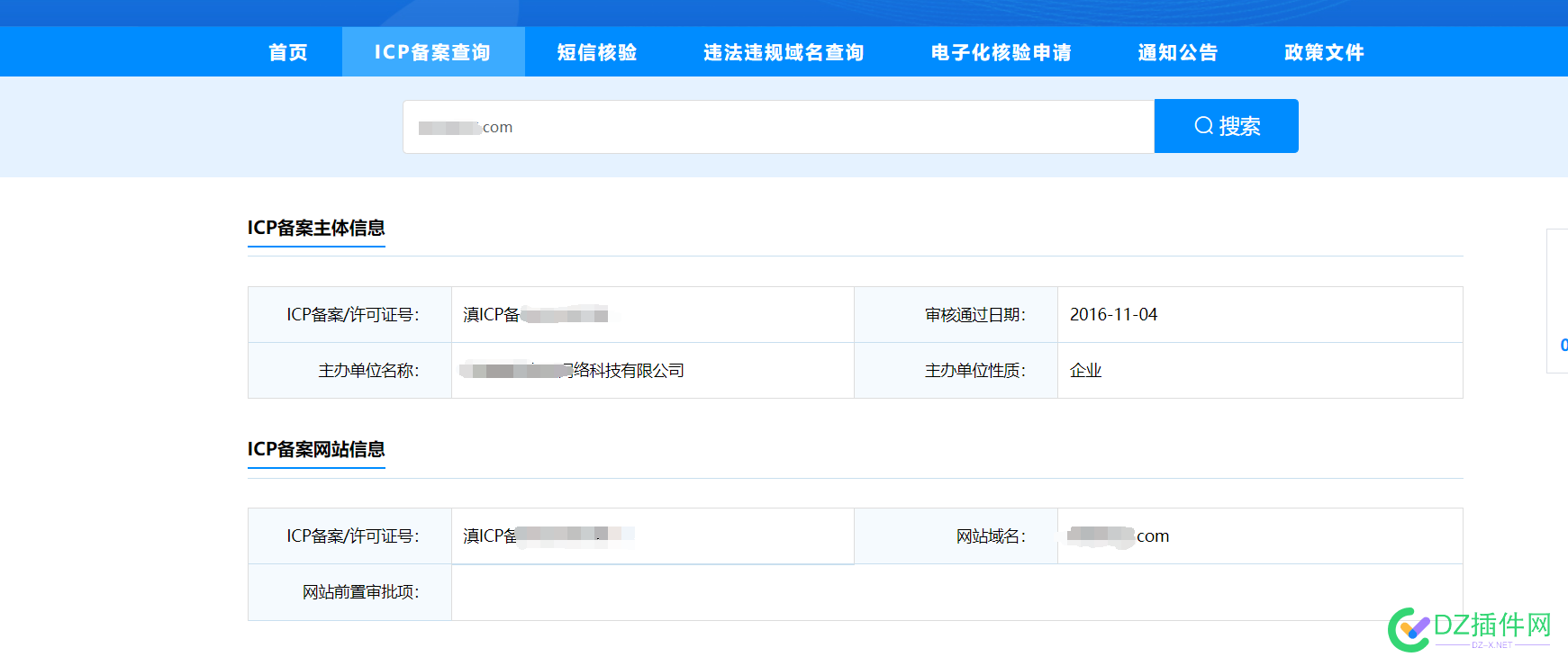Click the ICP备案主体信息 section heading

click(x=316, y=228)
